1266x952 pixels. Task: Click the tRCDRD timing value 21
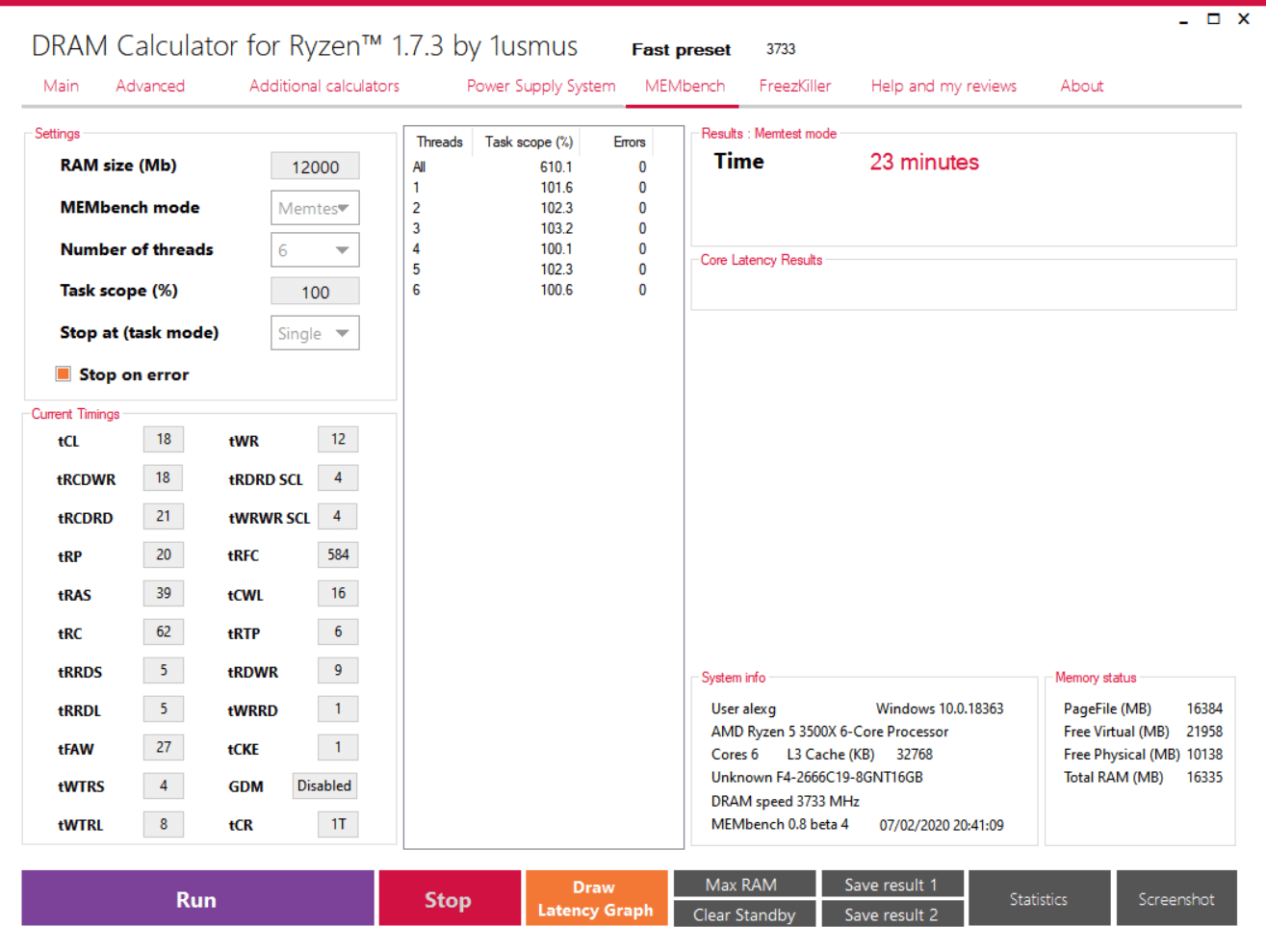(164, 516)
